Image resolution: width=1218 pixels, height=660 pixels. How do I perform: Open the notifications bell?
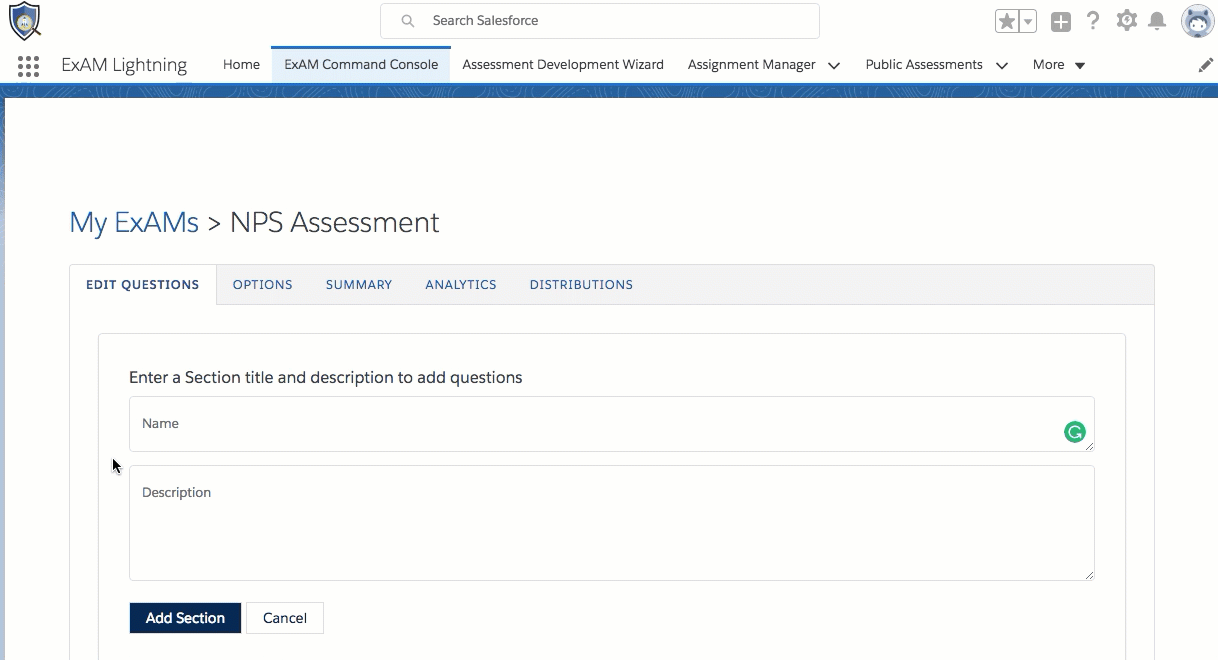1157,21
